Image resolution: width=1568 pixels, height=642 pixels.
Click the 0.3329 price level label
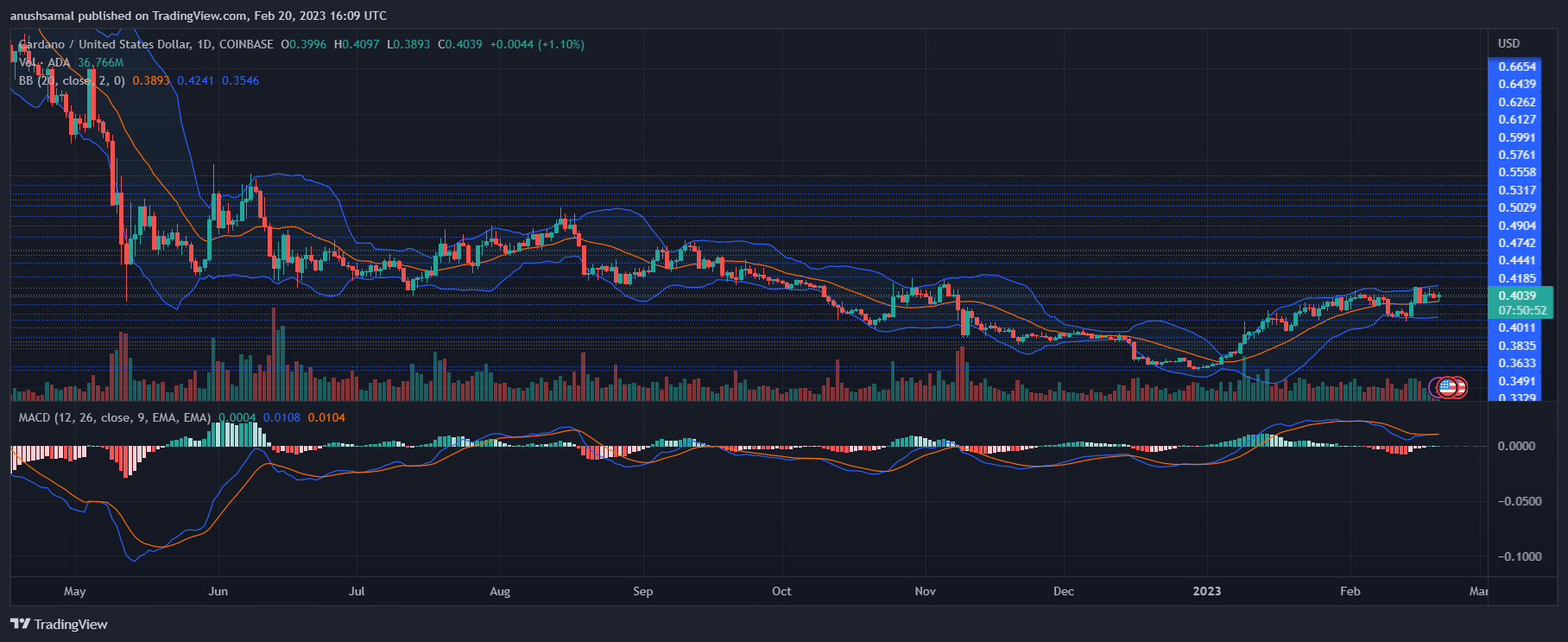1517,397
